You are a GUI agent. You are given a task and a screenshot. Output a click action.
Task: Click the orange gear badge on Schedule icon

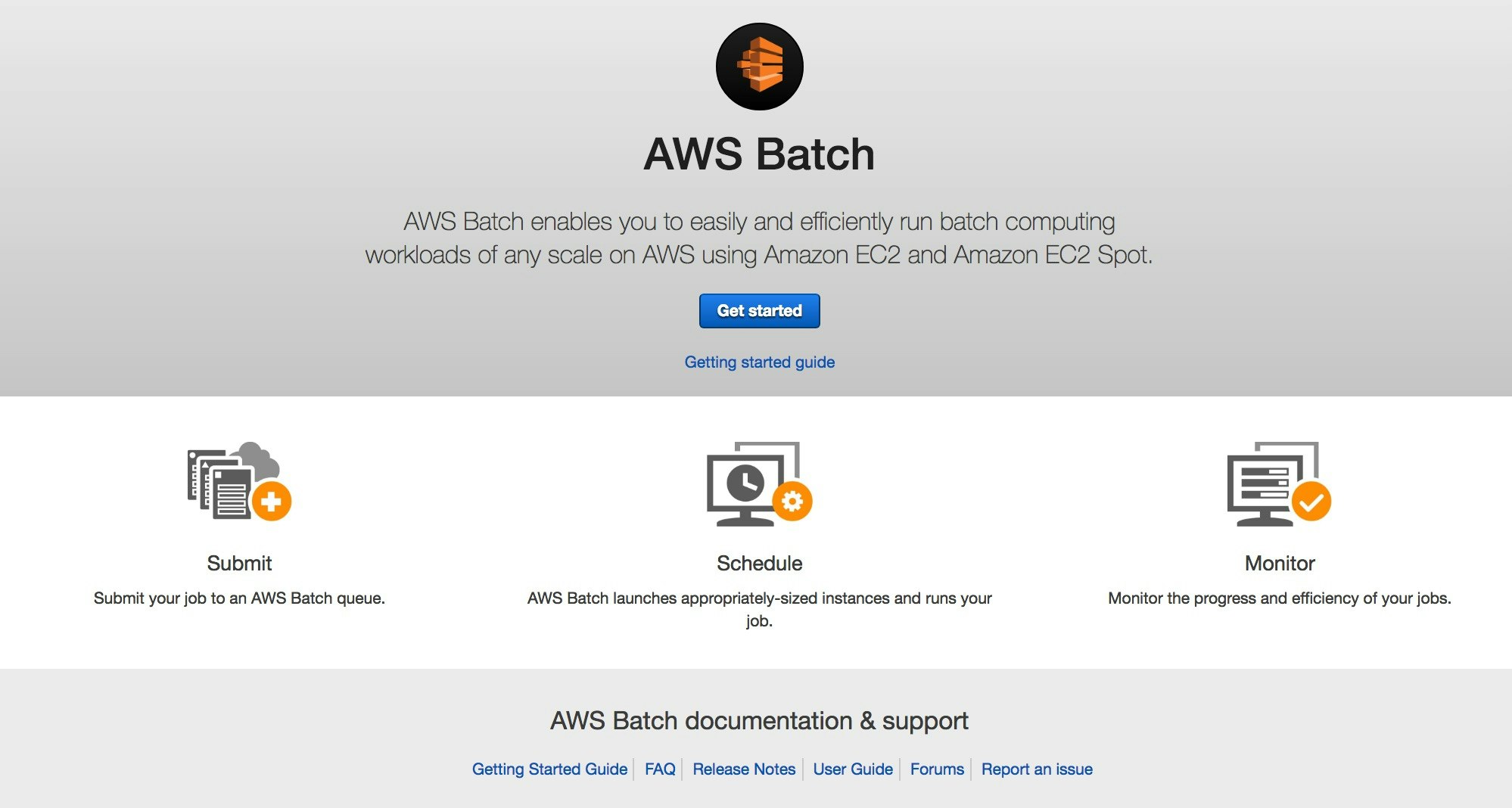click(x=792, y=501)
